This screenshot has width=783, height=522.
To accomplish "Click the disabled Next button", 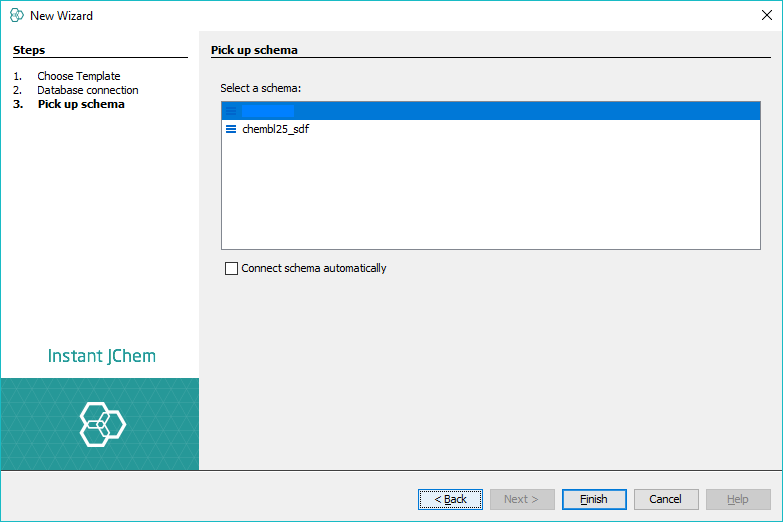I will pyautogui.click(x=521, y=499).
